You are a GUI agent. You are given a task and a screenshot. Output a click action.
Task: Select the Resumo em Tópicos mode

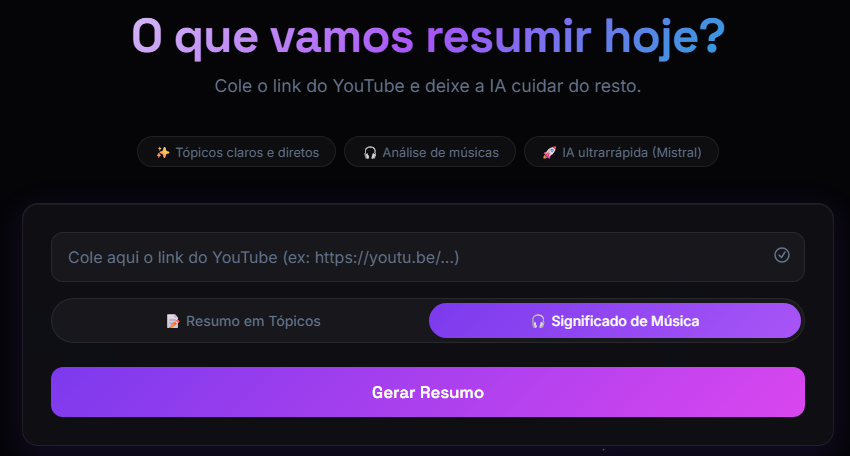tap(243, 321)
